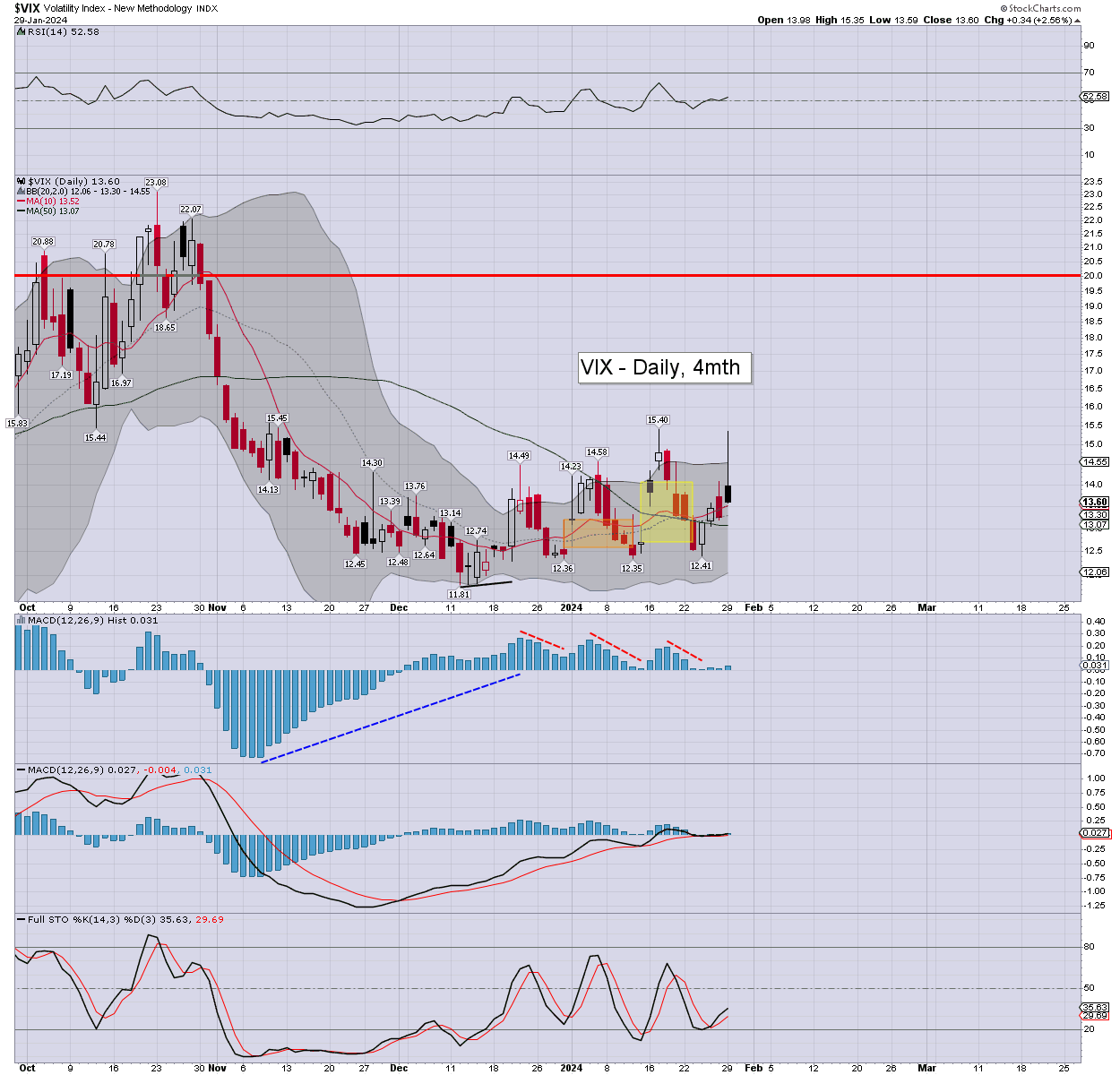Click the 15.40 high price callout
The image size is (1120, 1075).
658,419
